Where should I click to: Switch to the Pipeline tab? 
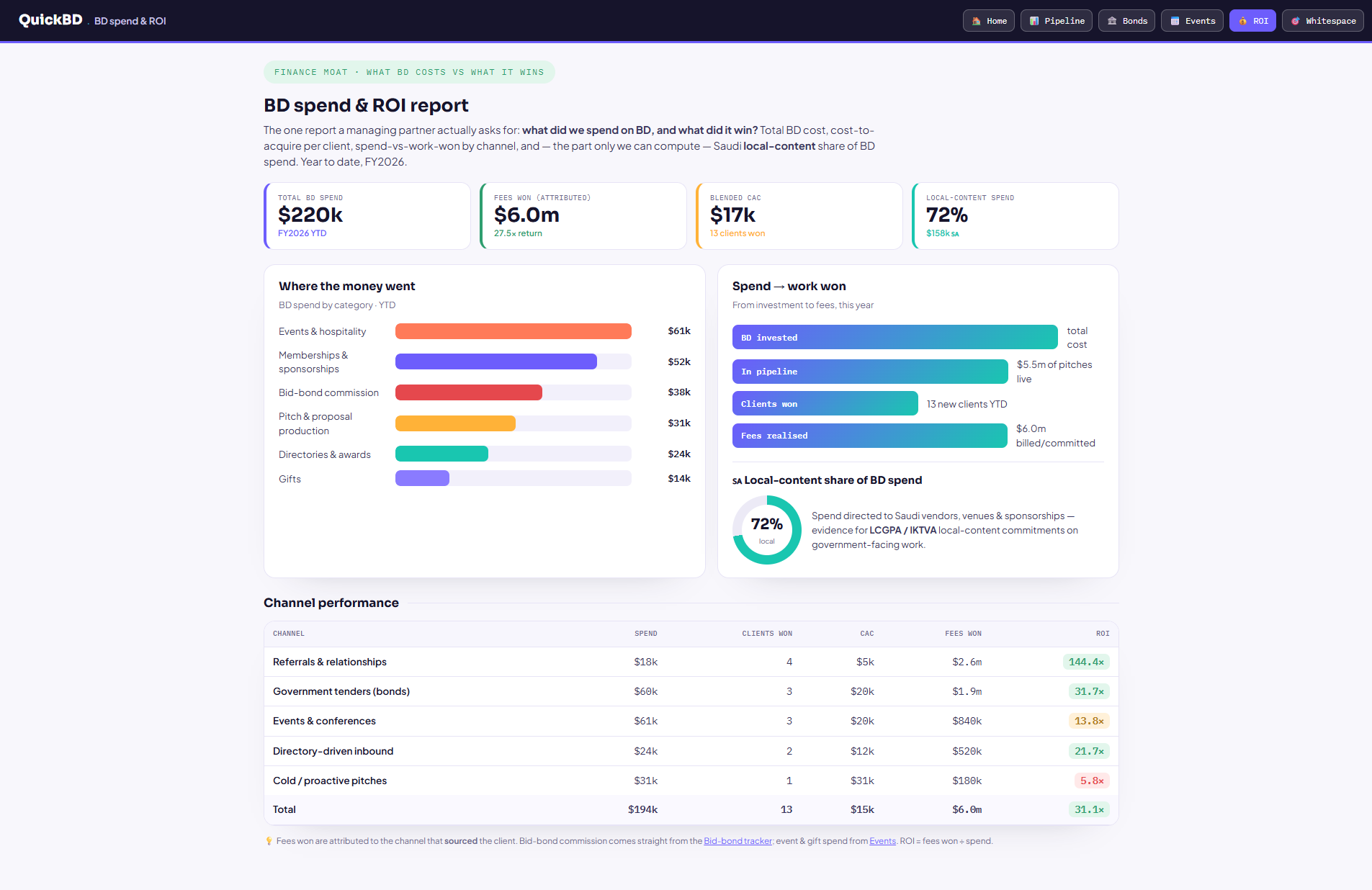coord(1057,21)
